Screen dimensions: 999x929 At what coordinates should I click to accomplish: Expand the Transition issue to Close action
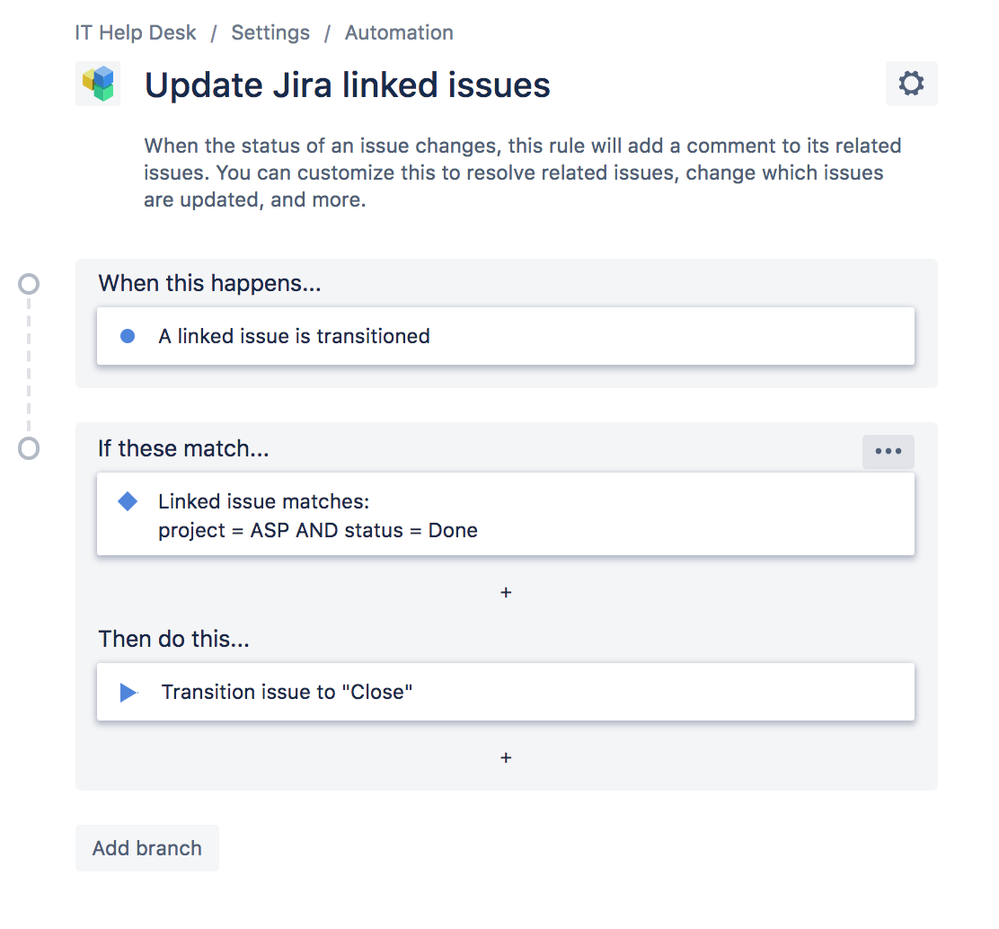505,691
